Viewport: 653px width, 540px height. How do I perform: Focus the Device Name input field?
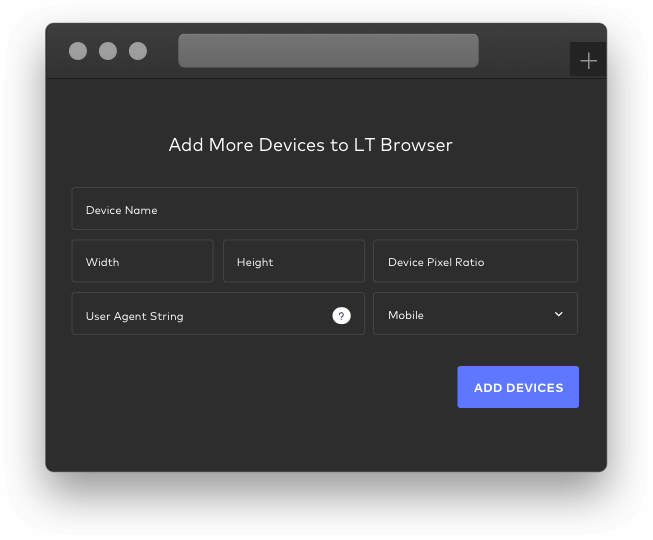point(324,209)
